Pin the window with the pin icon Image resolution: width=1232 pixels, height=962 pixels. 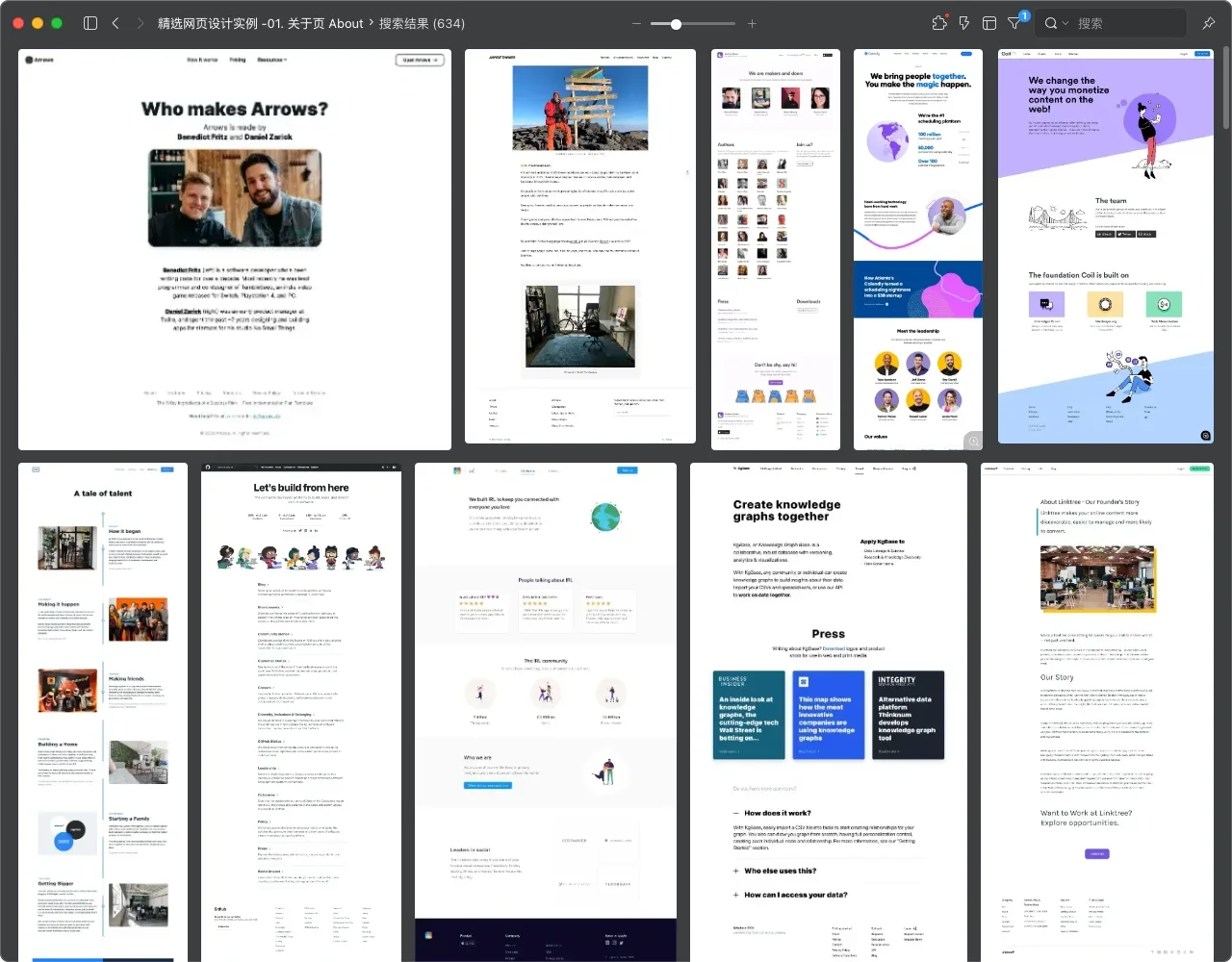[1209, 23]
